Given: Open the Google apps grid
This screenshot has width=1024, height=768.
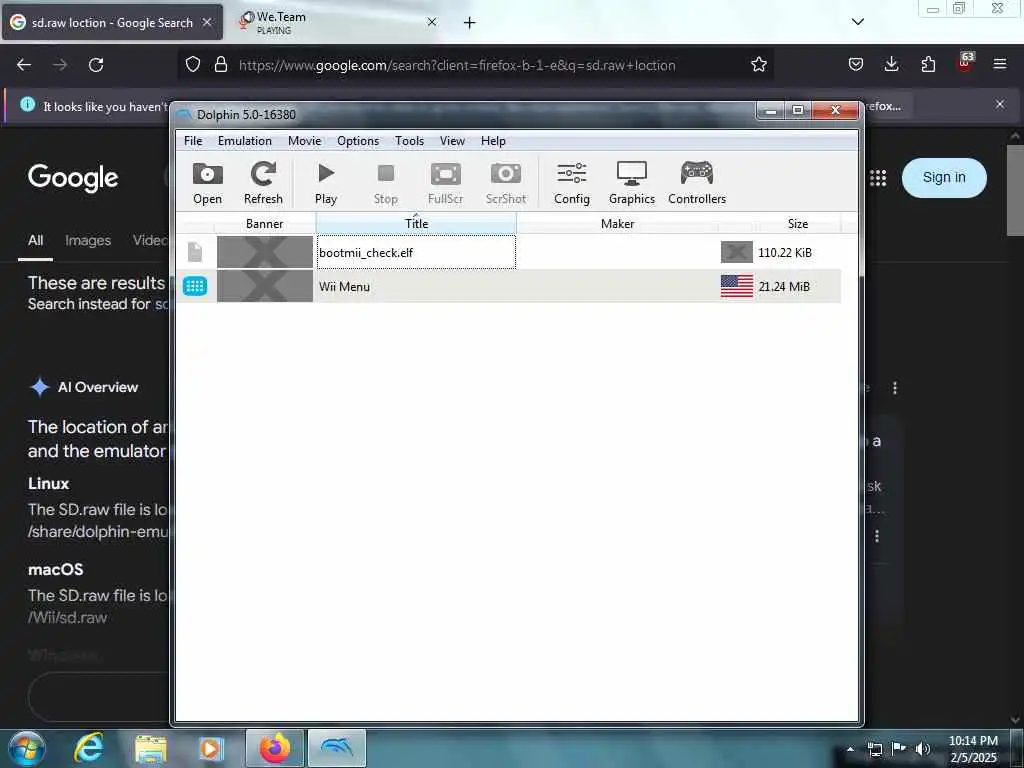Looking at the screenshot, I should 878,178.
